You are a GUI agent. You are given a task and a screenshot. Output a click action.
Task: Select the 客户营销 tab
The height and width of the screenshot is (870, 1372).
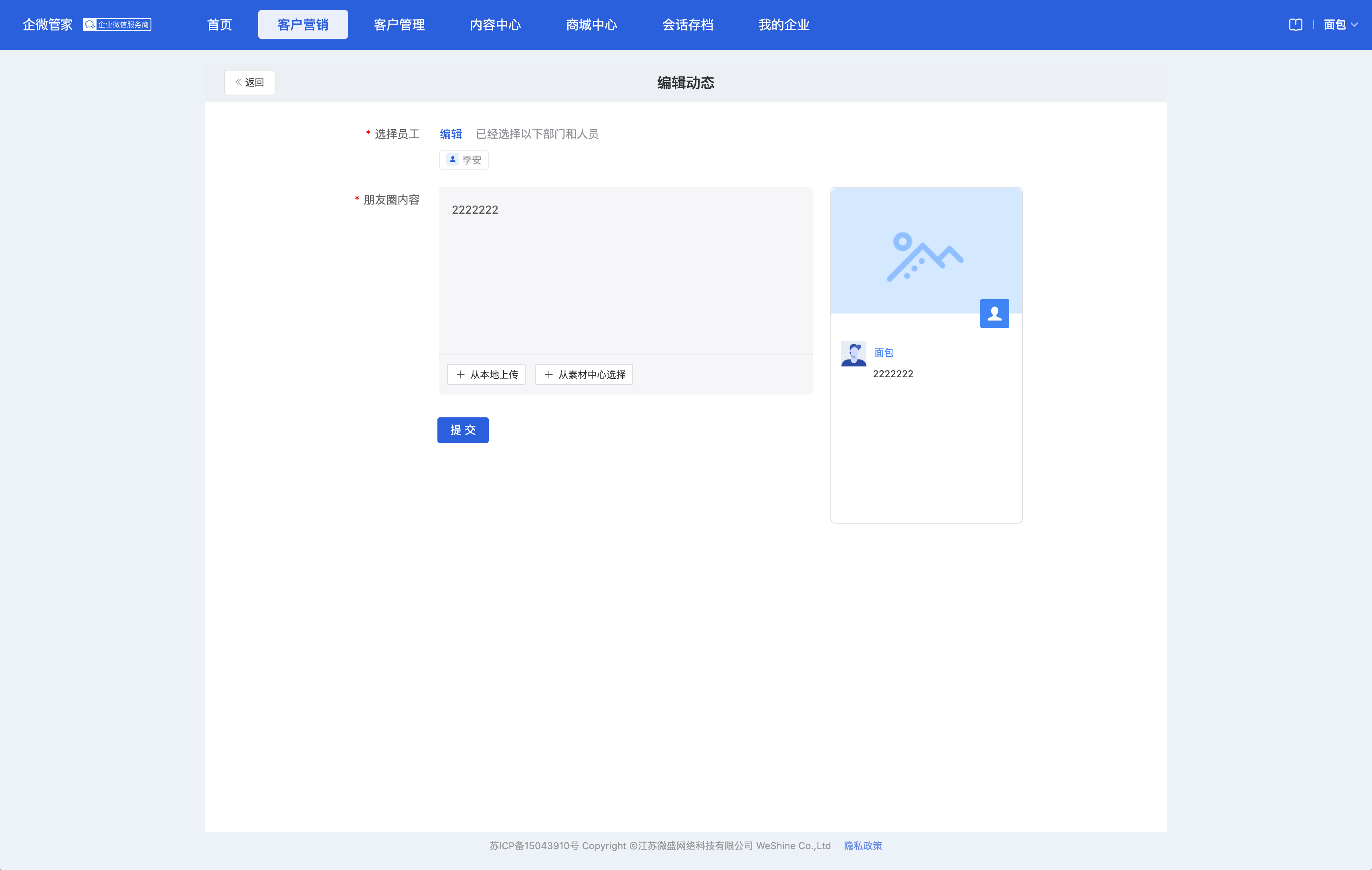(303, 24)
